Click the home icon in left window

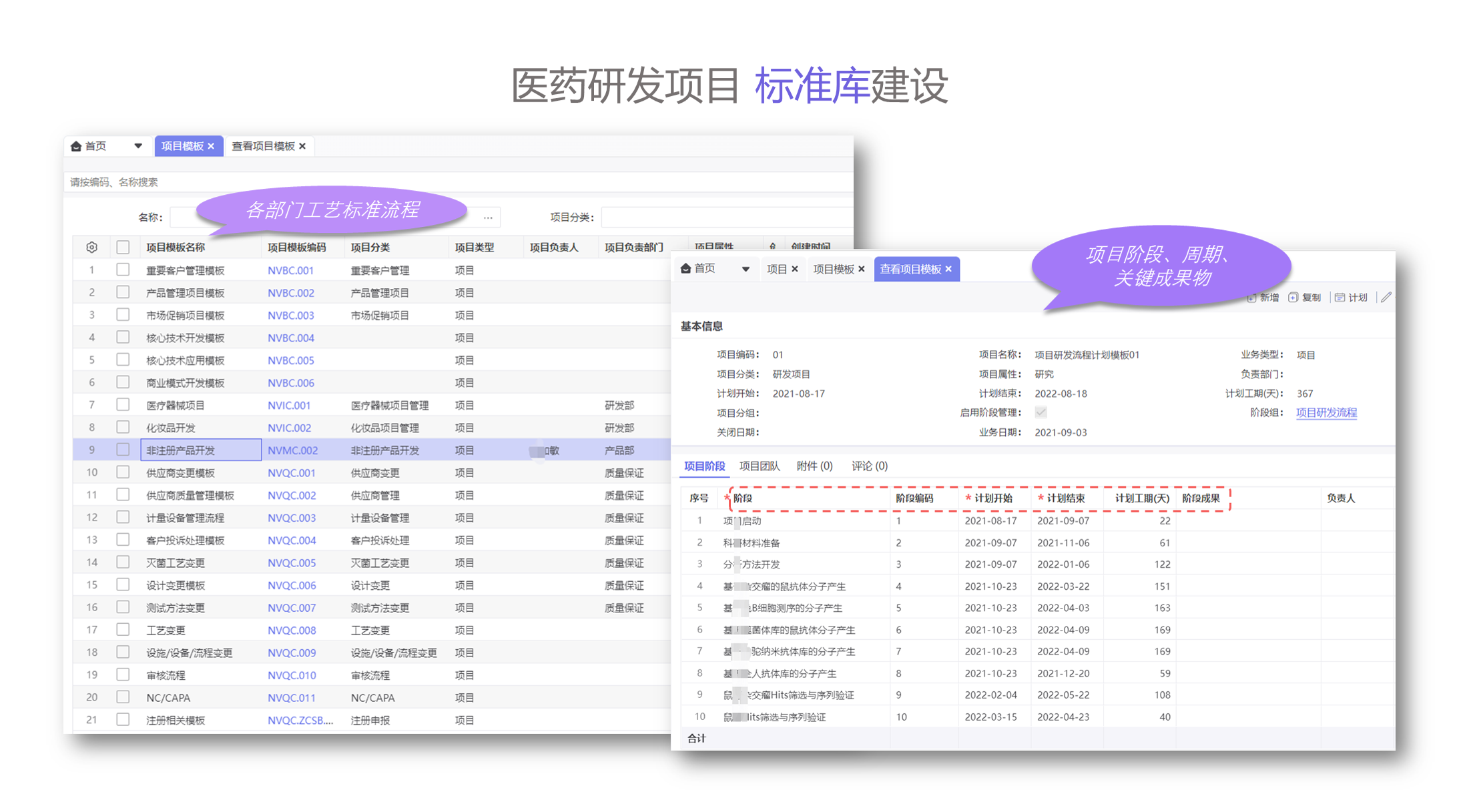pyautogui.click(x=76, y=146)
